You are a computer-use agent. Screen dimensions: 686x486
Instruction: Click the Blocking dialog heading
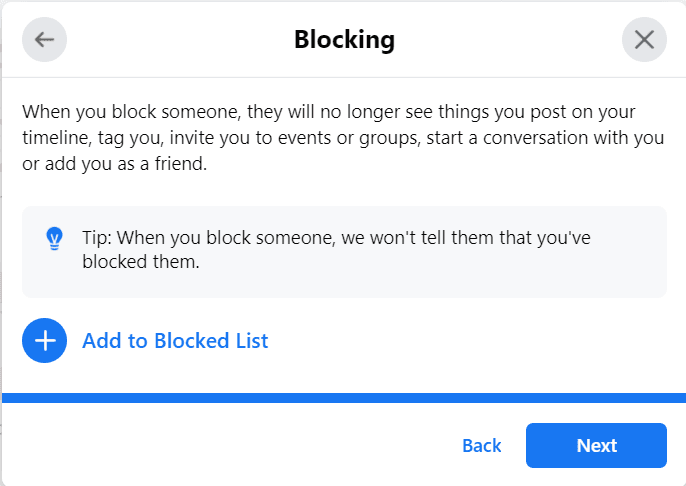(344, 39)
